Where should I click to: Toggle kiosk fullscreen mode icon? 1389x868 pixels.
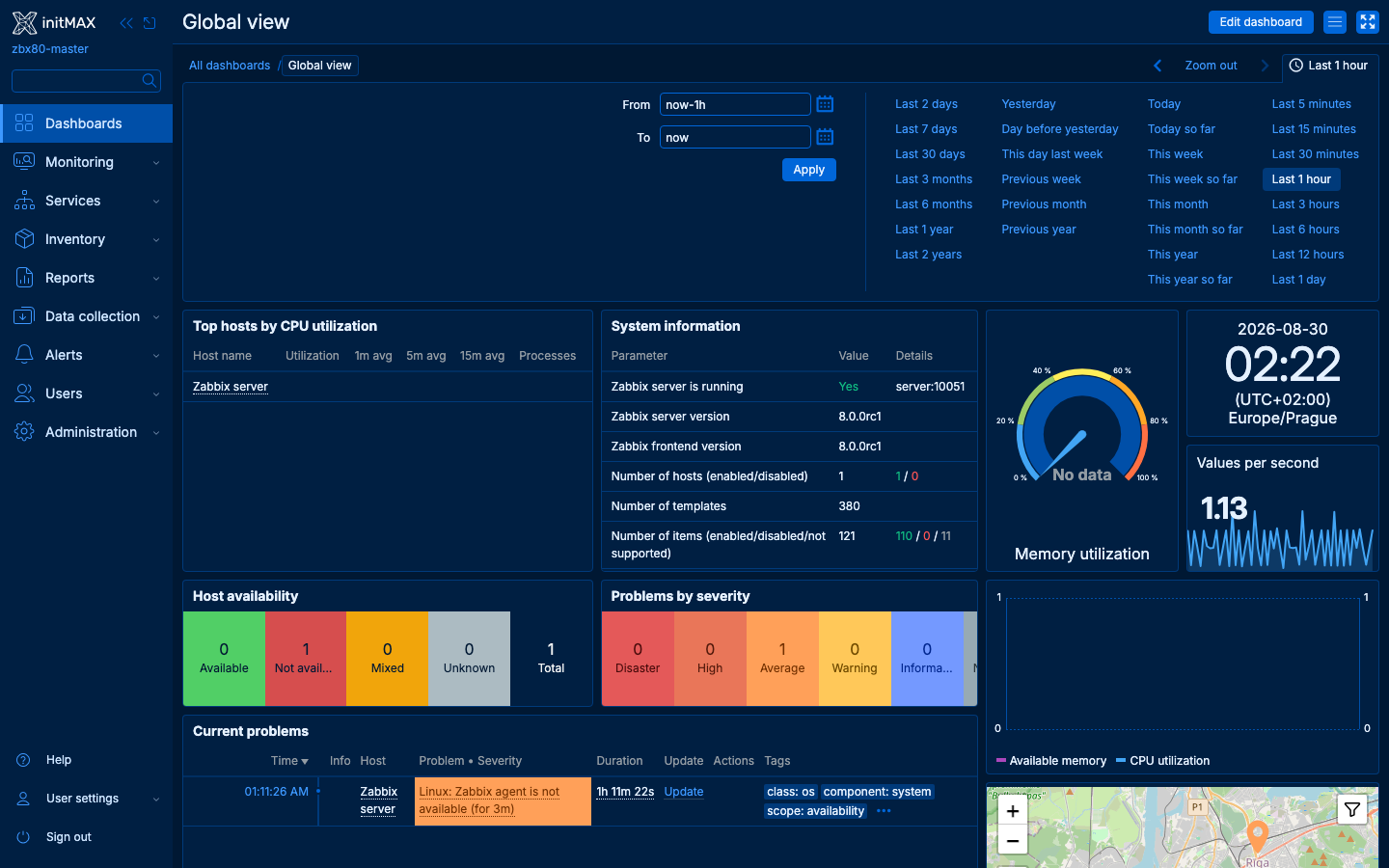pos(1368,22)
